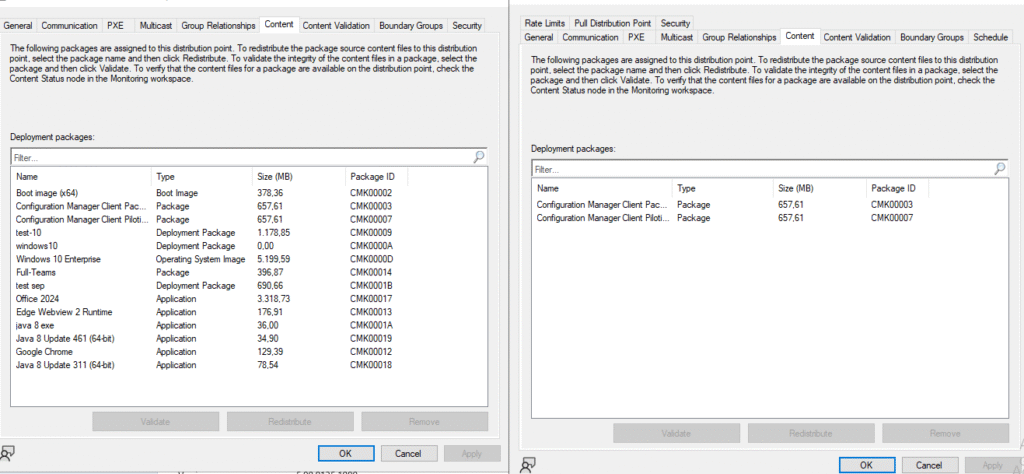This screenshot has height=474, width=1024.
Task: Open the Schedule tab
Action: click(x=990, y=37)
